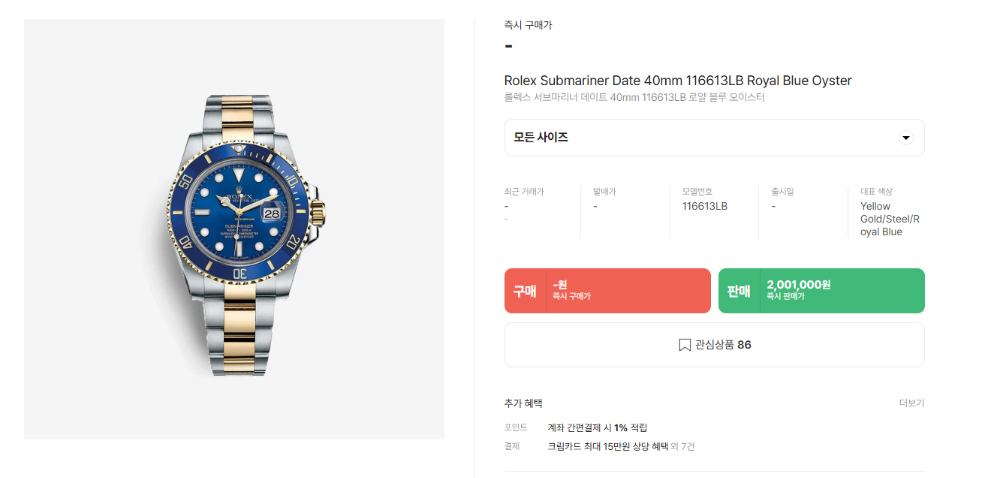Open the 모든 사이즈 size selector
1000x478 pixels.
[714, 138]
